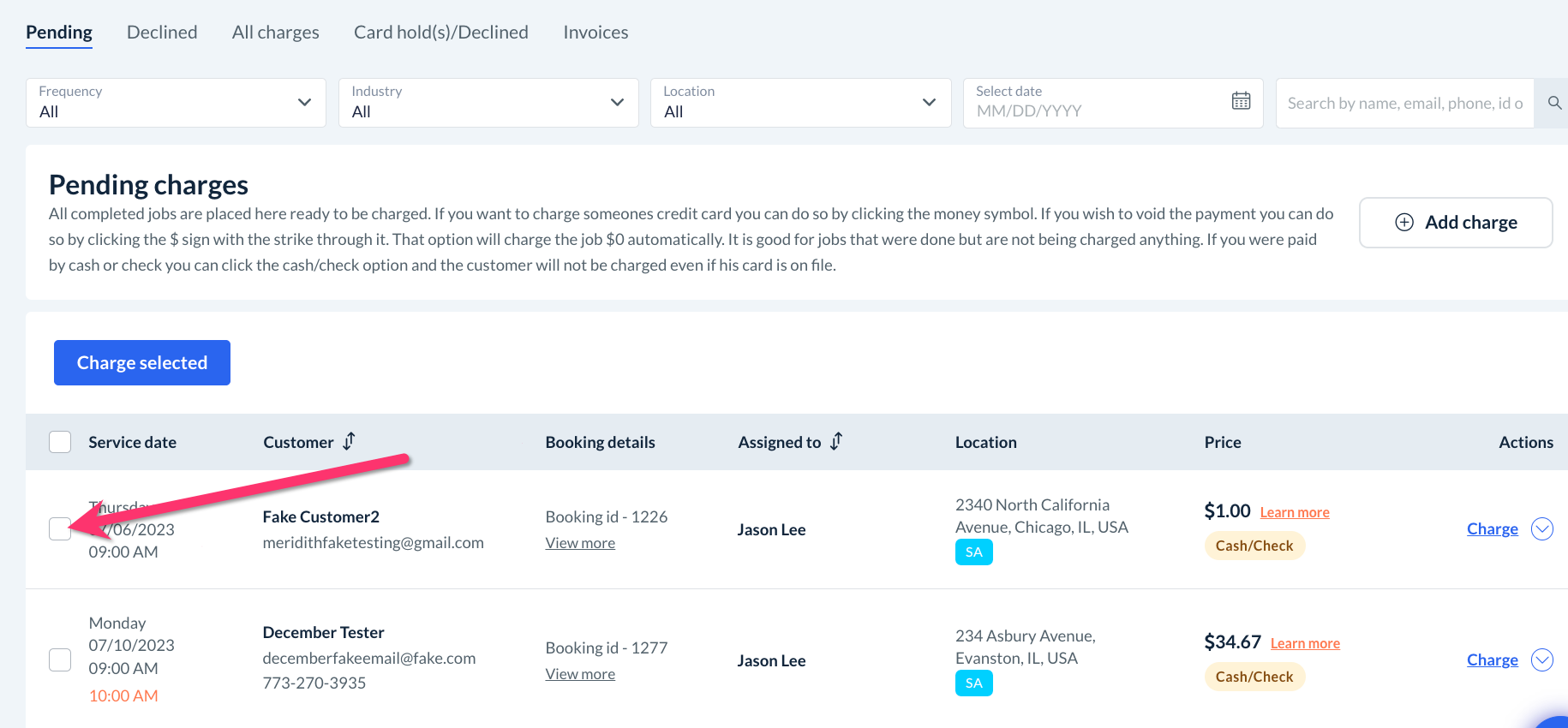Open the Location filter dropdown
The height and width of the screenshot is (728, 1568).
tap(800, 103)
